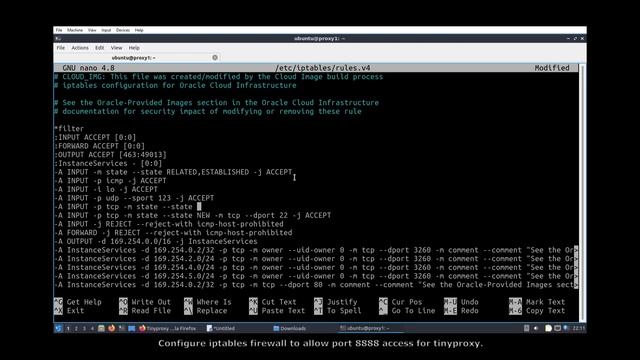Click the '-i lo -j ACCEPT' rule line
Screen dimensions: 640x360
(106, 189)
